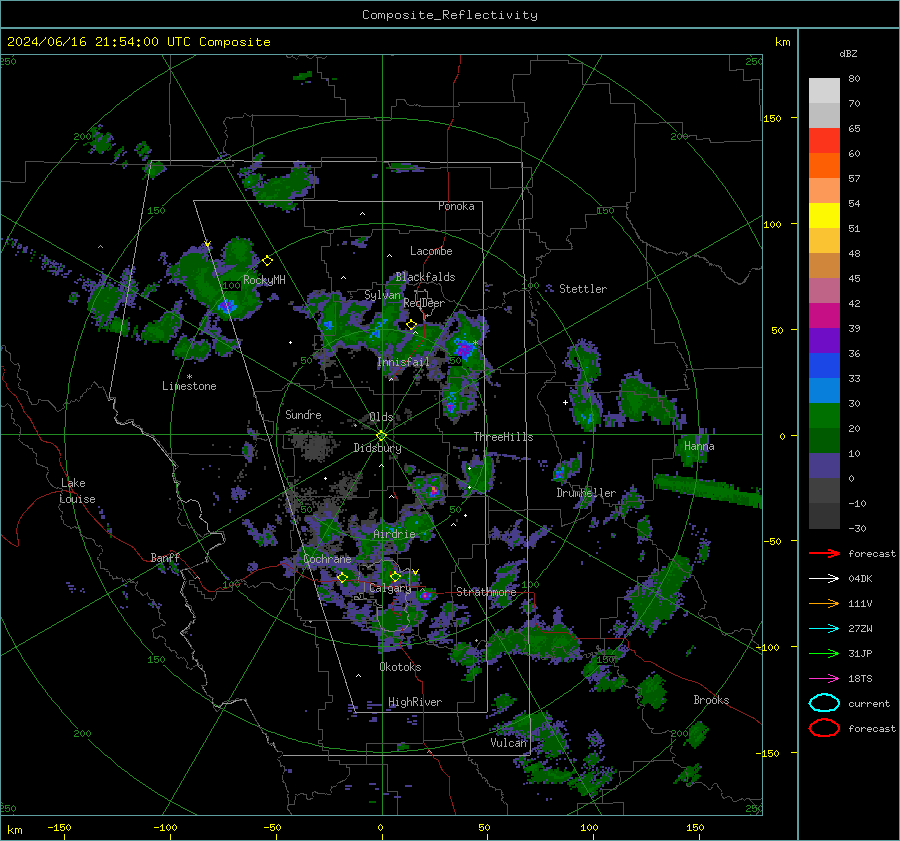Click the storm cell core south of RockyMH
The width and height of the screenshot is (900, 841).
click(x=227, y=305)
